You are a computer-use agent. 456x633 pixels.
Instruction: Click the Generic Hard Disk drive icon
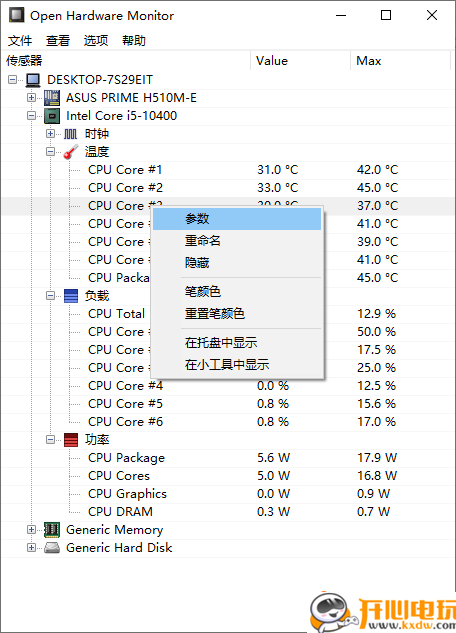(52, 548)
